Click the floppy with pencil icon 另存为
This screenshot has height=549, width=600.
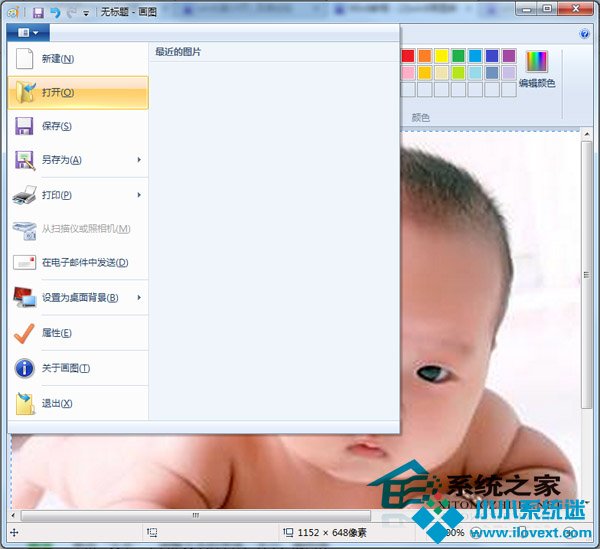pyautogui.click(x=25, y=160)
